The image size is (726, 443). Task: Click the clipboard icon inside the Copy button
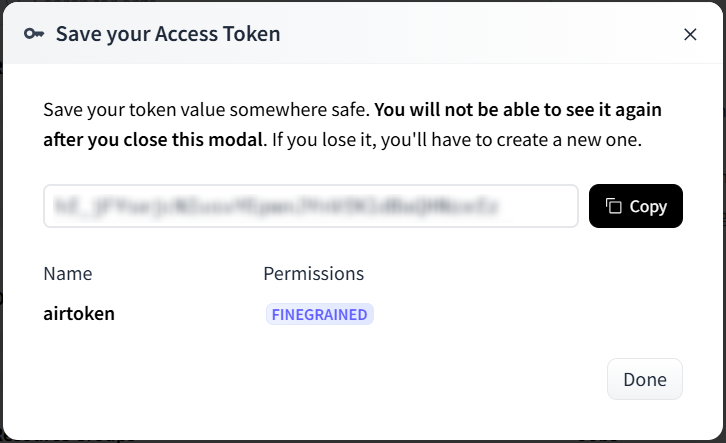(x=615, y=206)
